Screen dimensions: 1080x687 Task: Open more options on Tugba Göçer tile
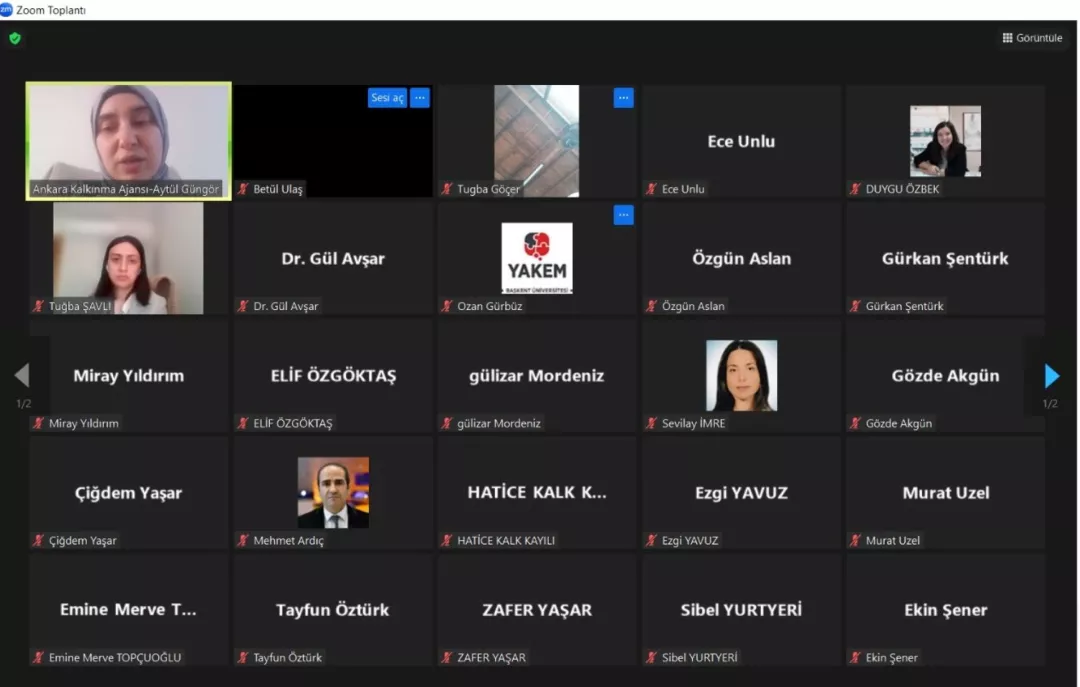[623, 98]
